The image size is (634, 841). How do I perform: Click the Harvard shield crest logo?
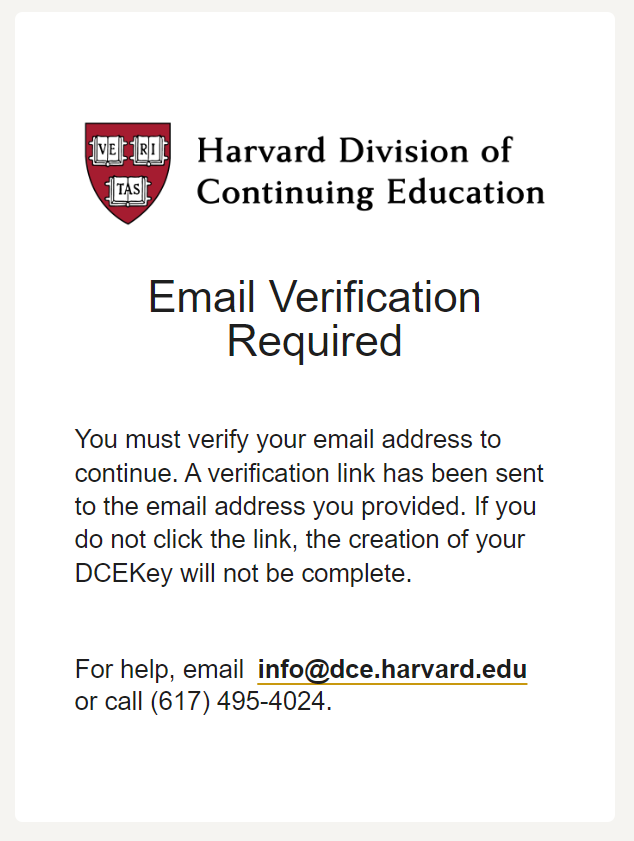128,172
